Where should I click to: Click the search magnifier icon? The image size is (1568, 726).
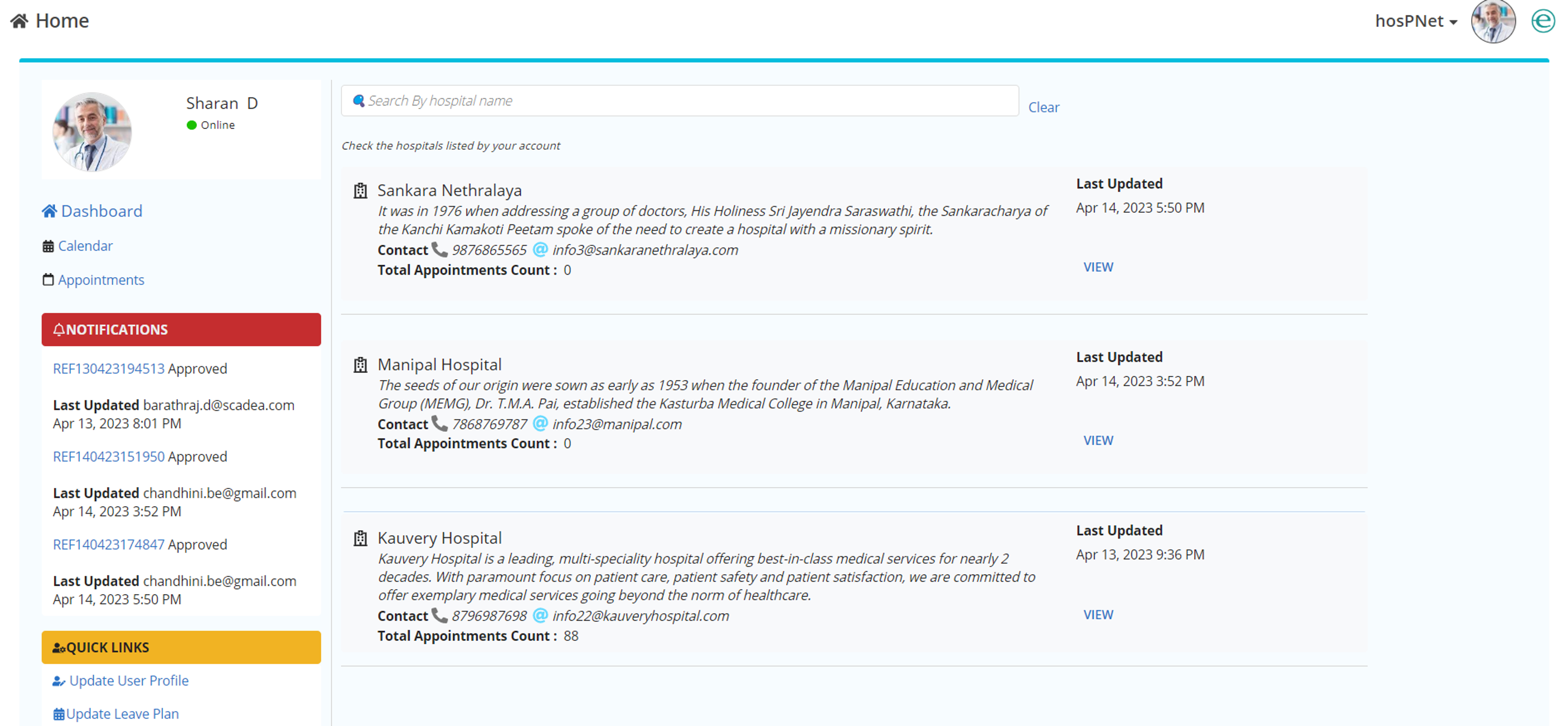coord(359,101)
